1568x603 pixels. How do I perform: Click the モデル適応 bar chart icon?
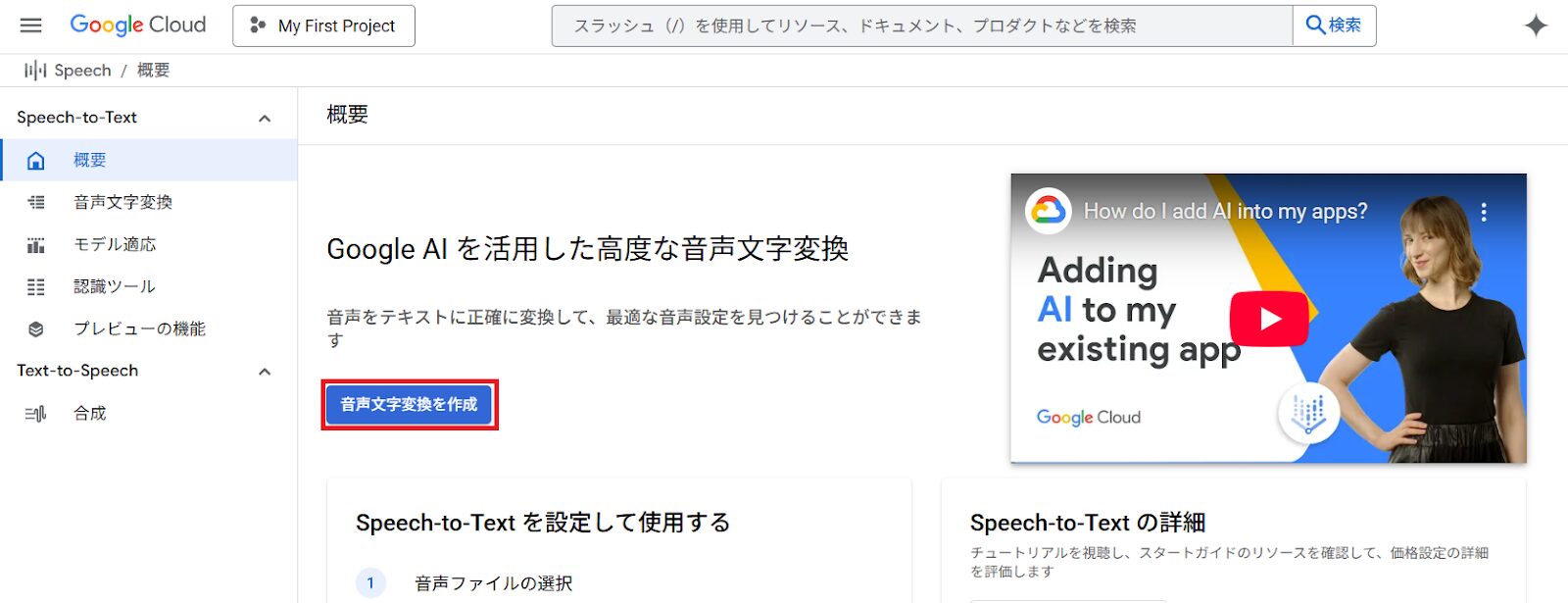36,244
